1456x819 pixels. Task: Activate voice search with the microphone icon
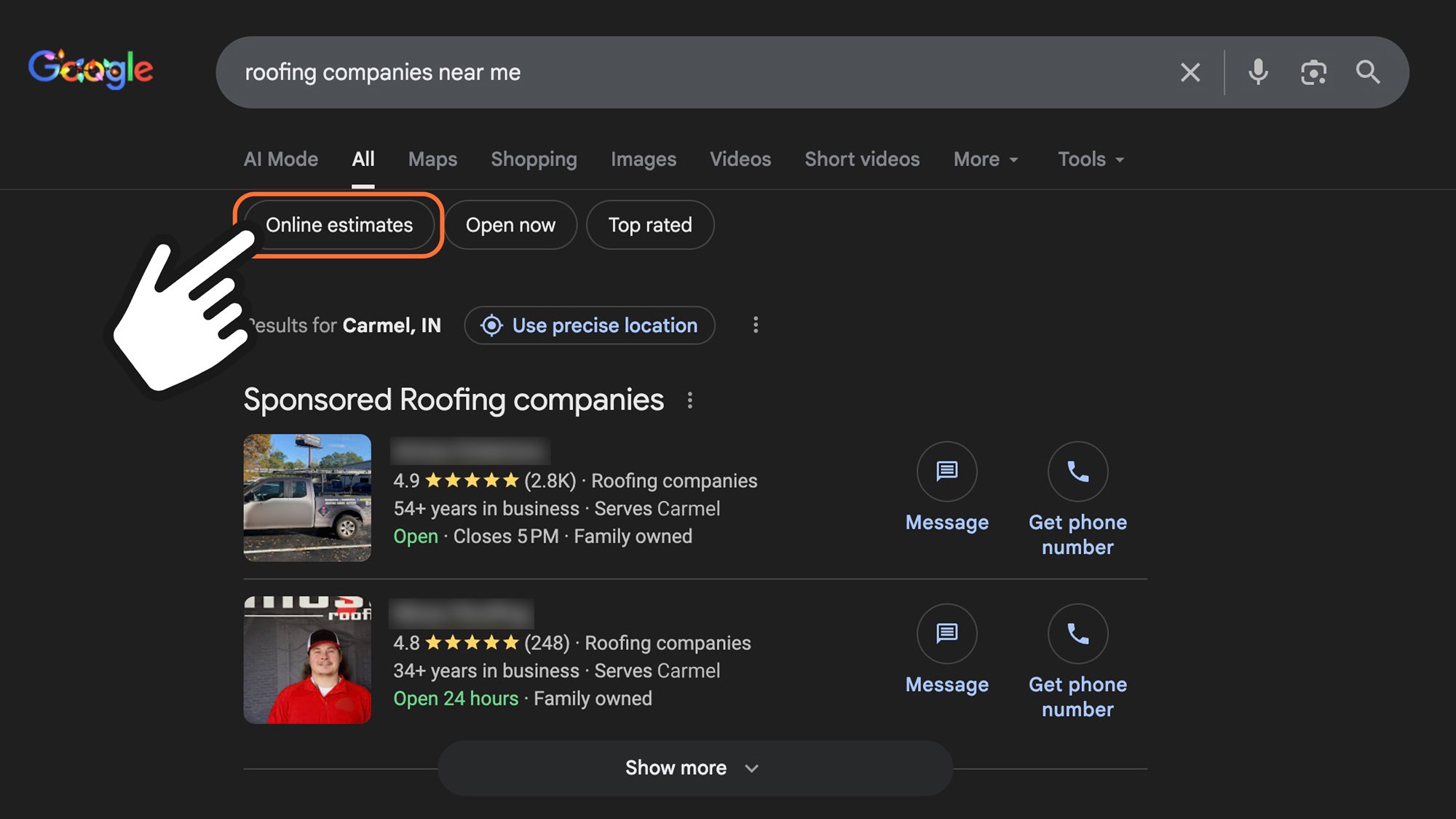[1259, 71]
